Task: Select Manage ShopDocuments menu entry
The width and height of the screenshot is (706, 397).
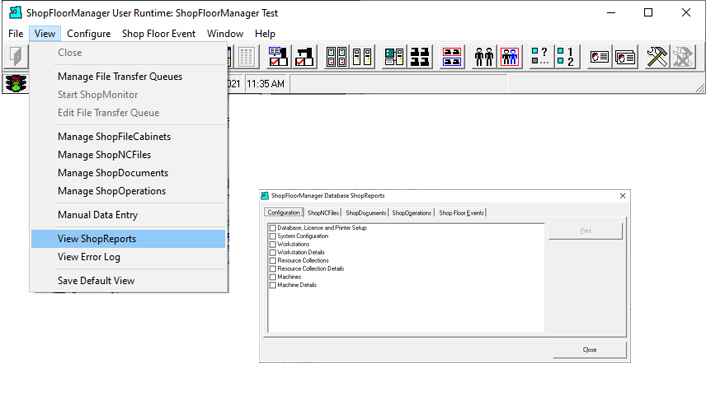Action: 128,173
